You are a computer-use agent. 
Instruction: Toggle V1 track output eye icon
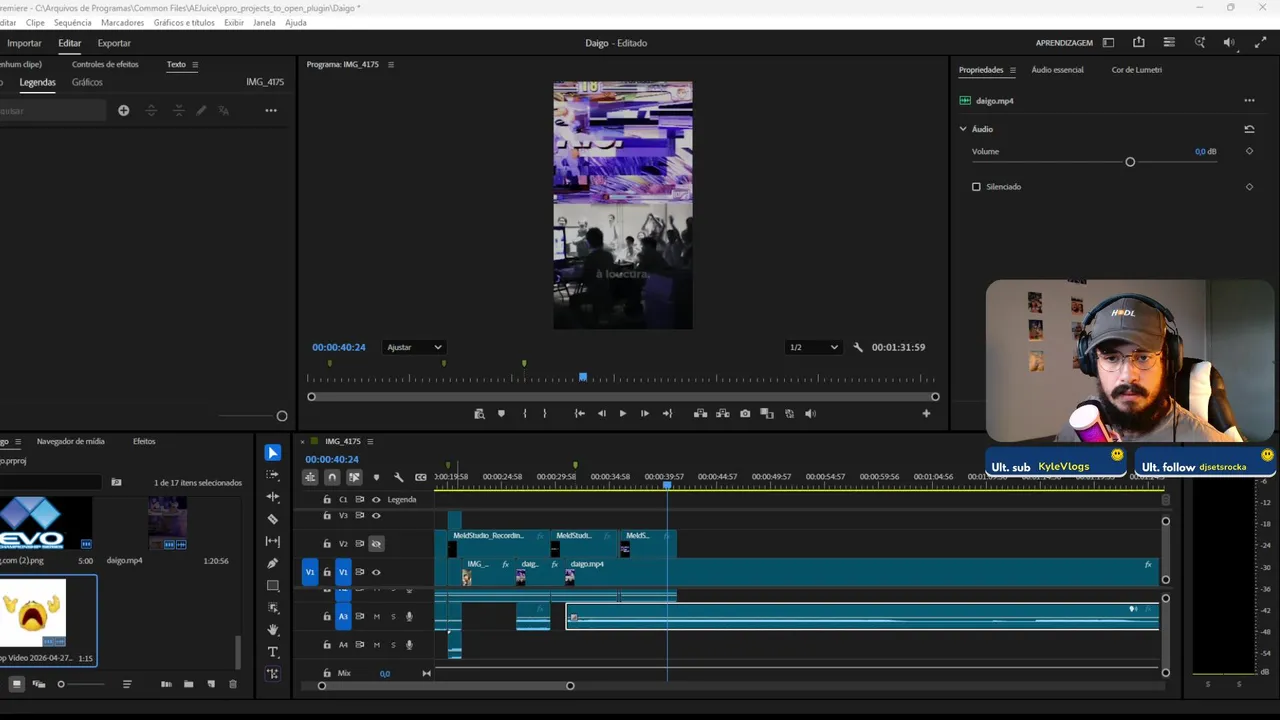click(376, 572)
